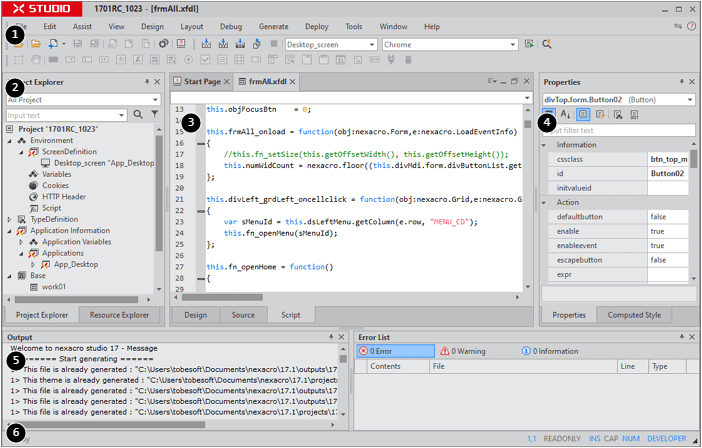Select the HTTP Header tree item
This screenshot has height=448, width=702.
(63, 196)
